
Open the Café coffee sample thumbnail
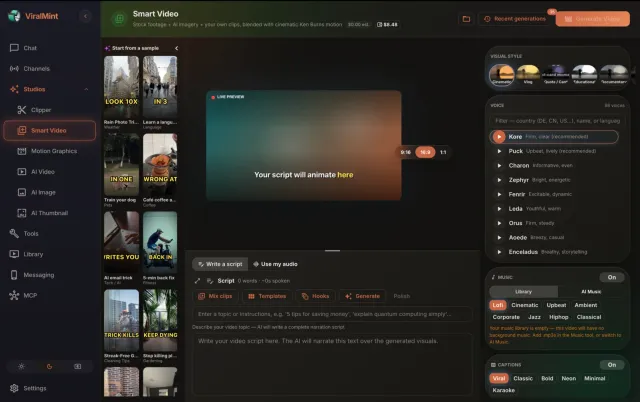tap(160, 165)
